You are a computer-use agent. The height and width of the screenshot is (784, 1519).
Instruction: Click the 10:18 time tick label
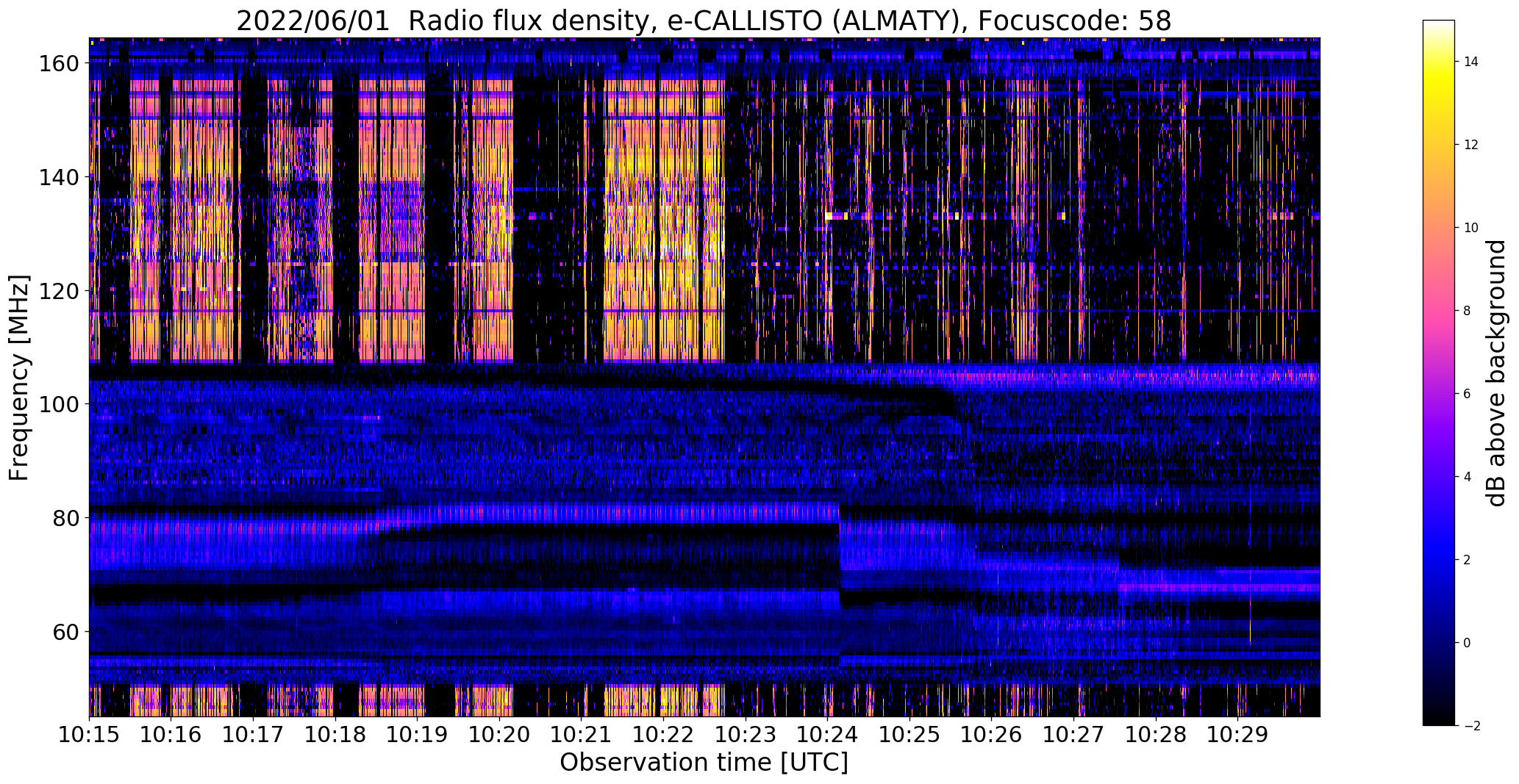click(x=335, y=735)
